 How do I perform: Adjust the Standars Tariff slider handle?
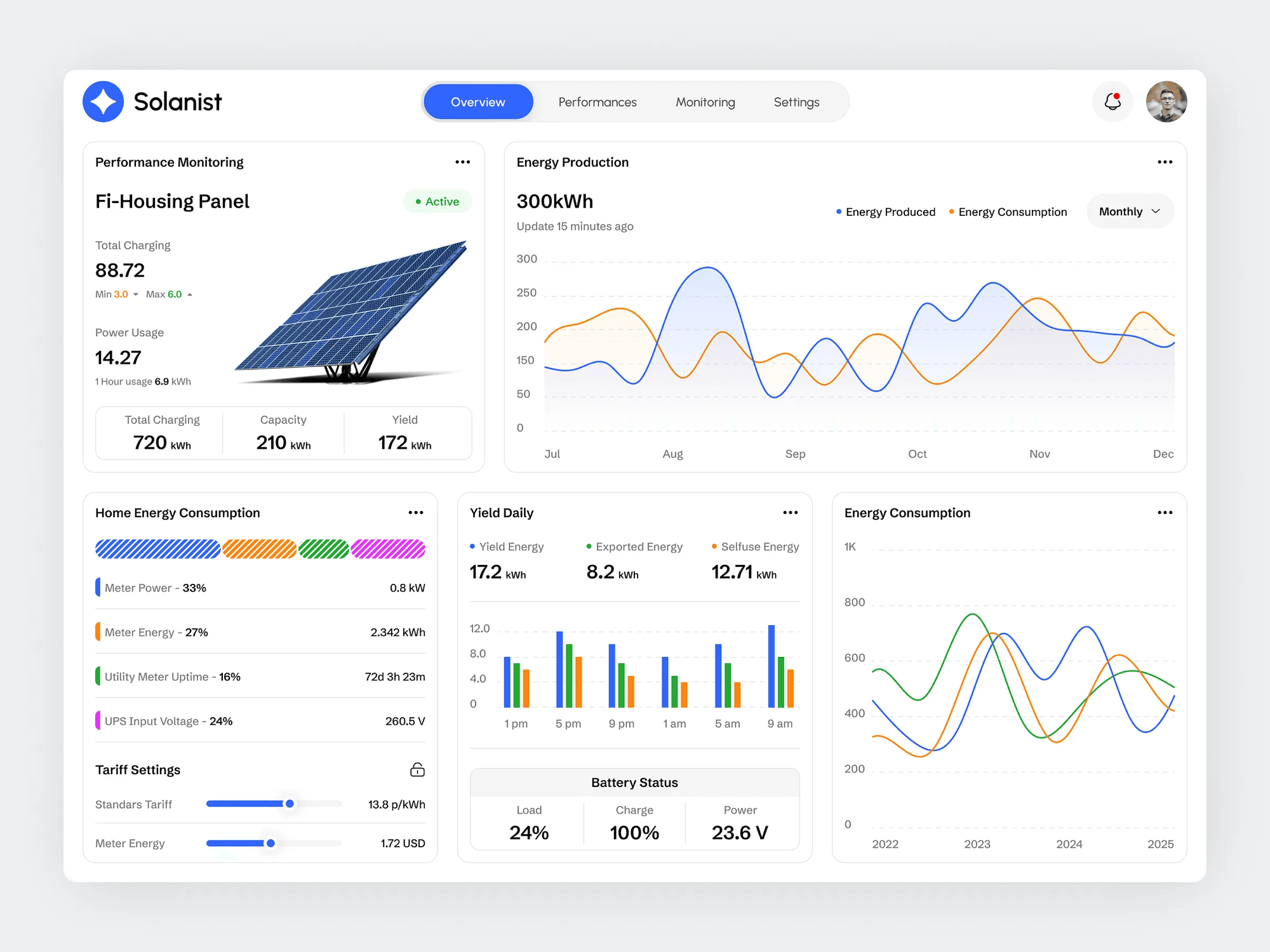(290, 803)
